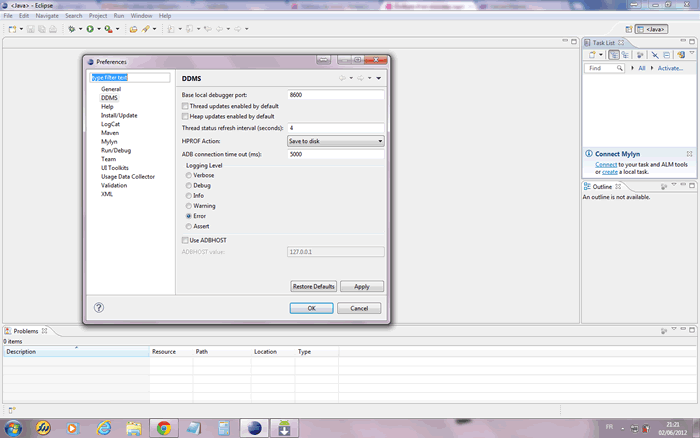This screenshot has height=438, width=700.
Task: Open the Project menu
Action: 98,16
